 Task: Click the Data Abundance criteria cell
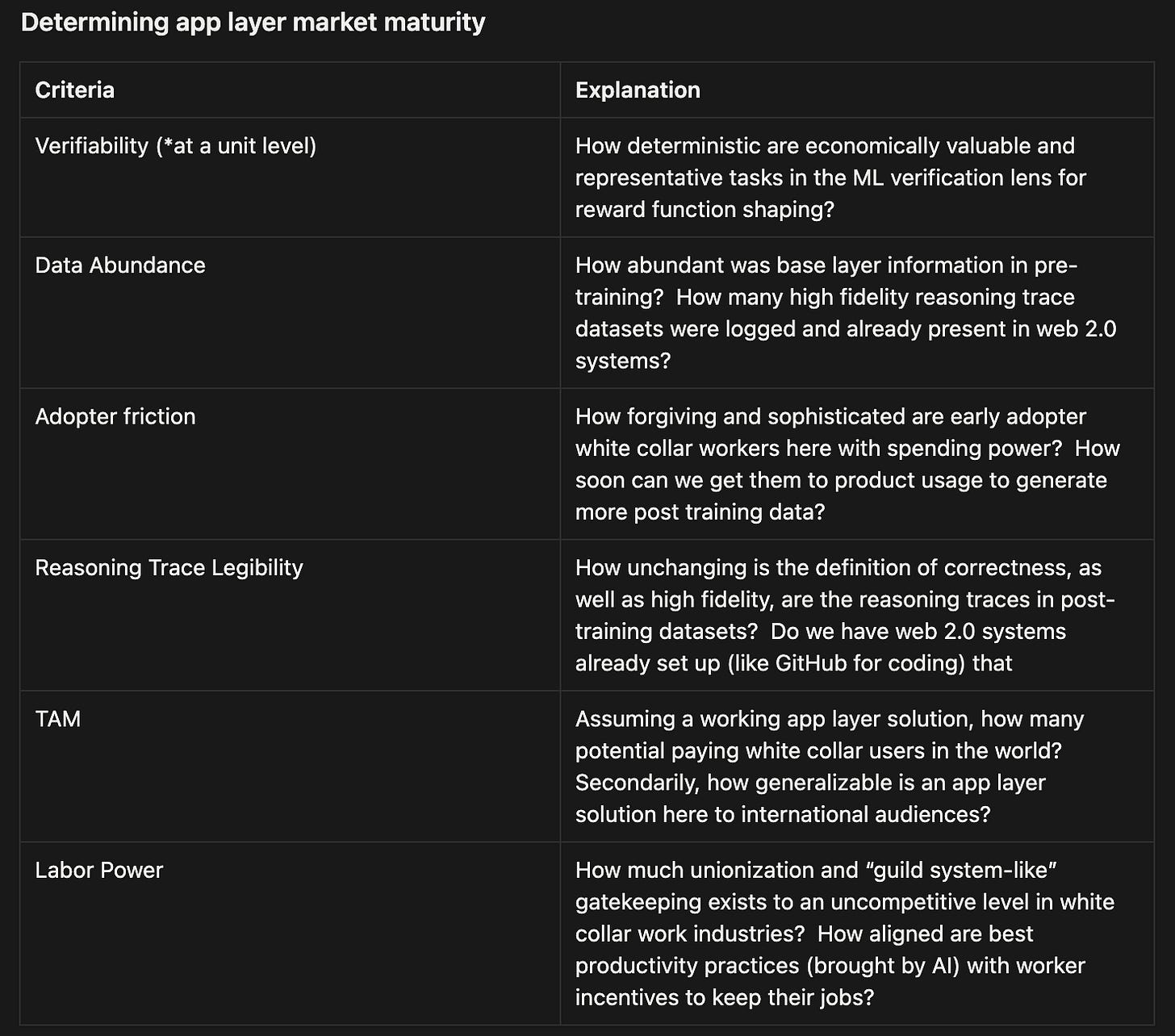coord(291,313)
